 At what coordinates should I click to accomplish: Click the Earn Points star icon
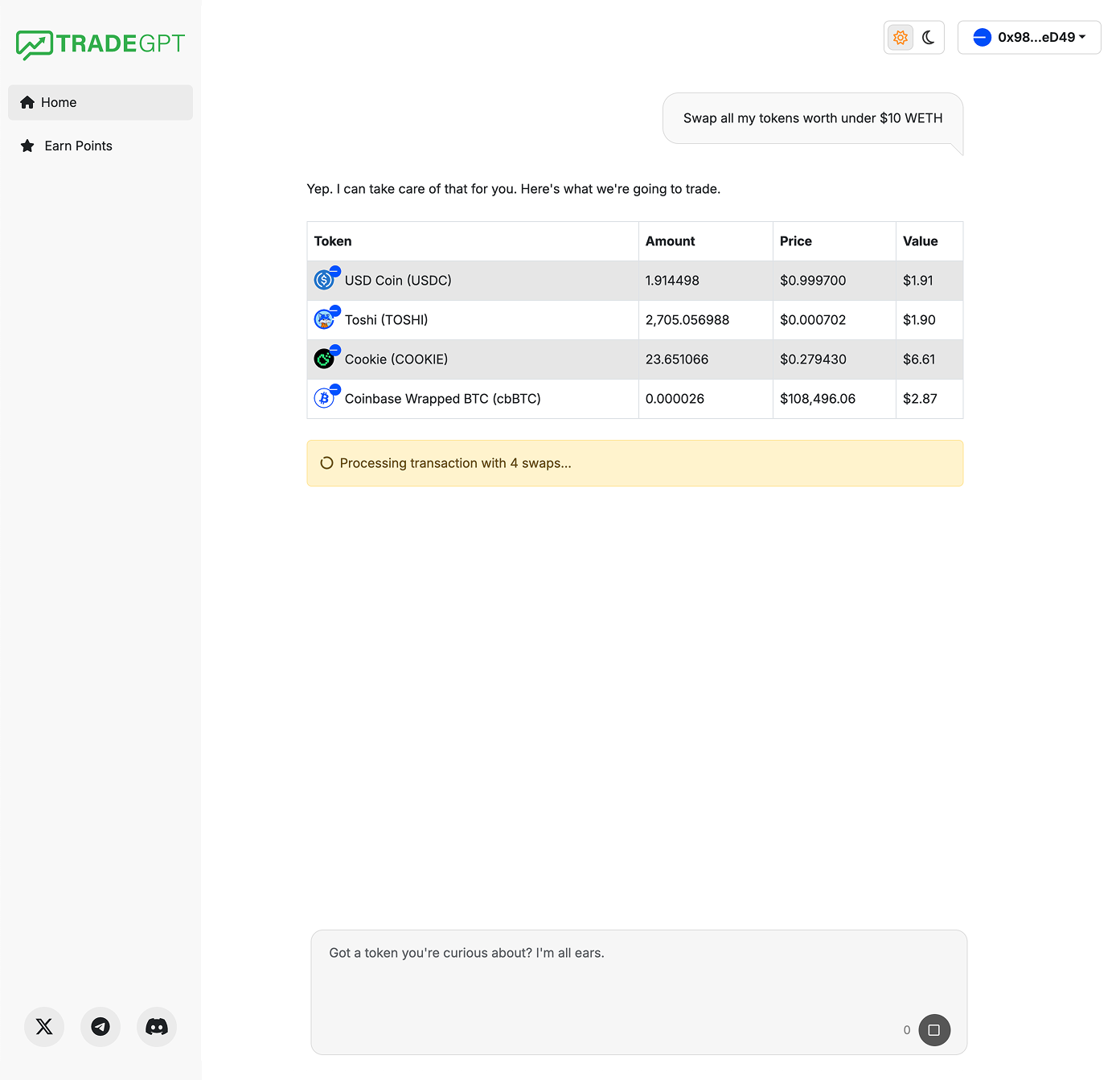(x=27, y=146)
